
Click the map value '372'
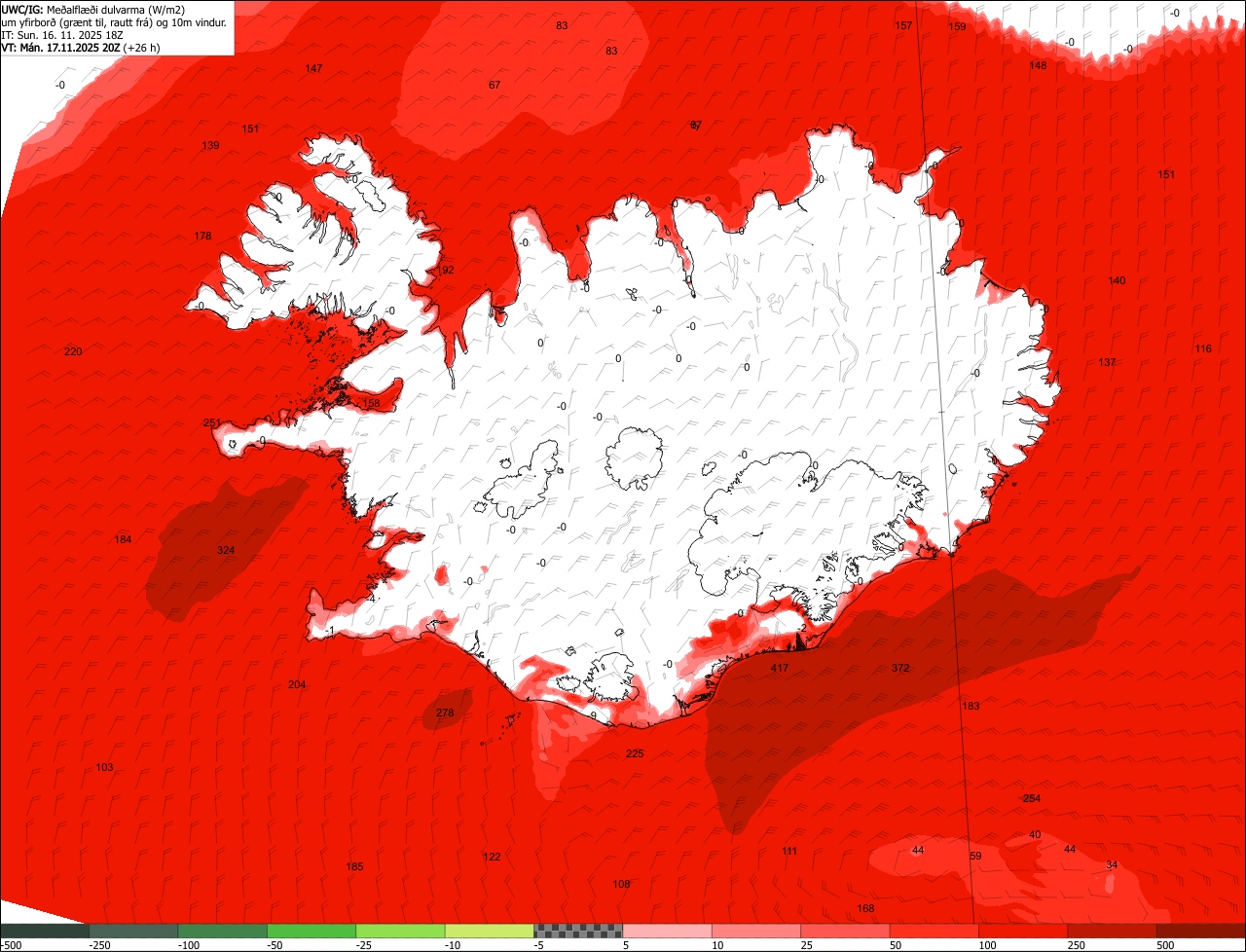tap(900, 668)
